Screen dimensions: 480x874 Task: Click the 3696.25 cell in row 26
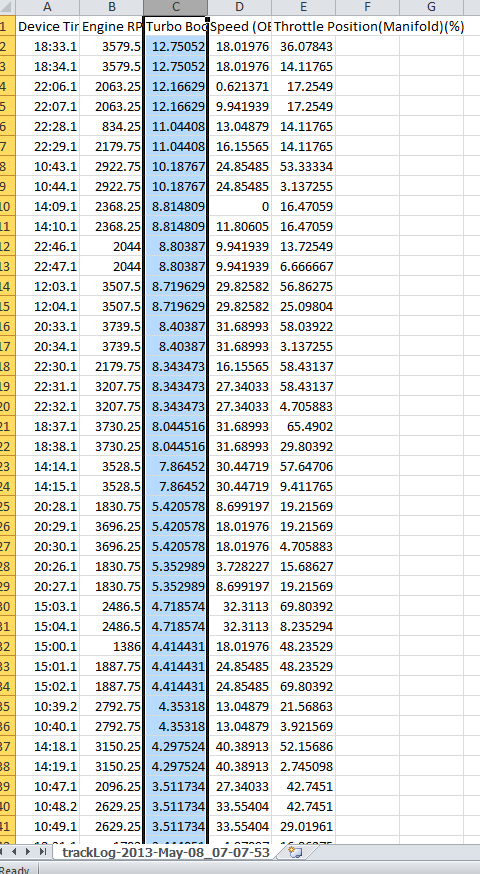[111, 527]
